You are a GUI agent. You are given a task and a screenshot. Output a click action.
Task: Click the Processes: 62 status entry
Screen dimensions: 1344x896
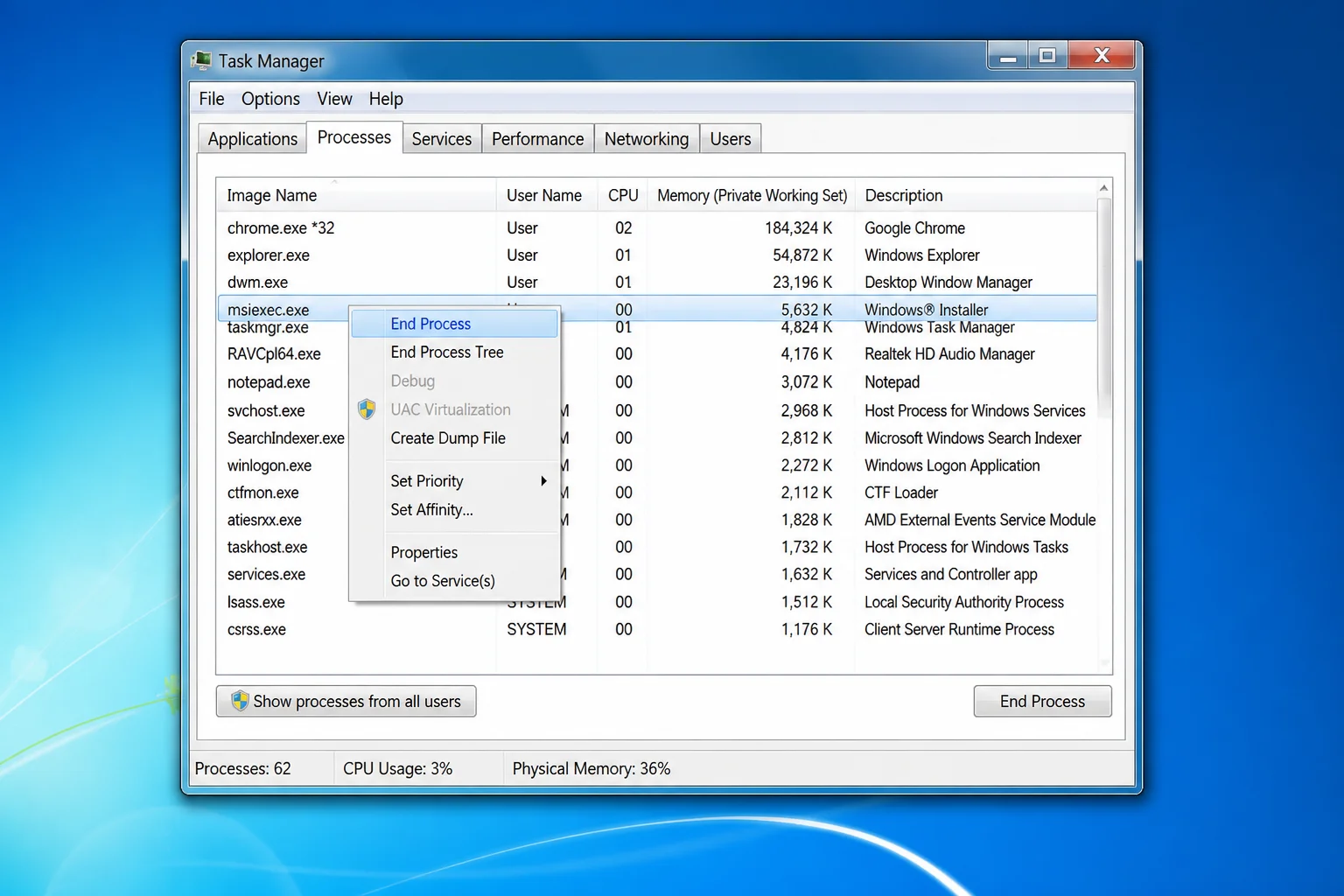tap(242, 768)
